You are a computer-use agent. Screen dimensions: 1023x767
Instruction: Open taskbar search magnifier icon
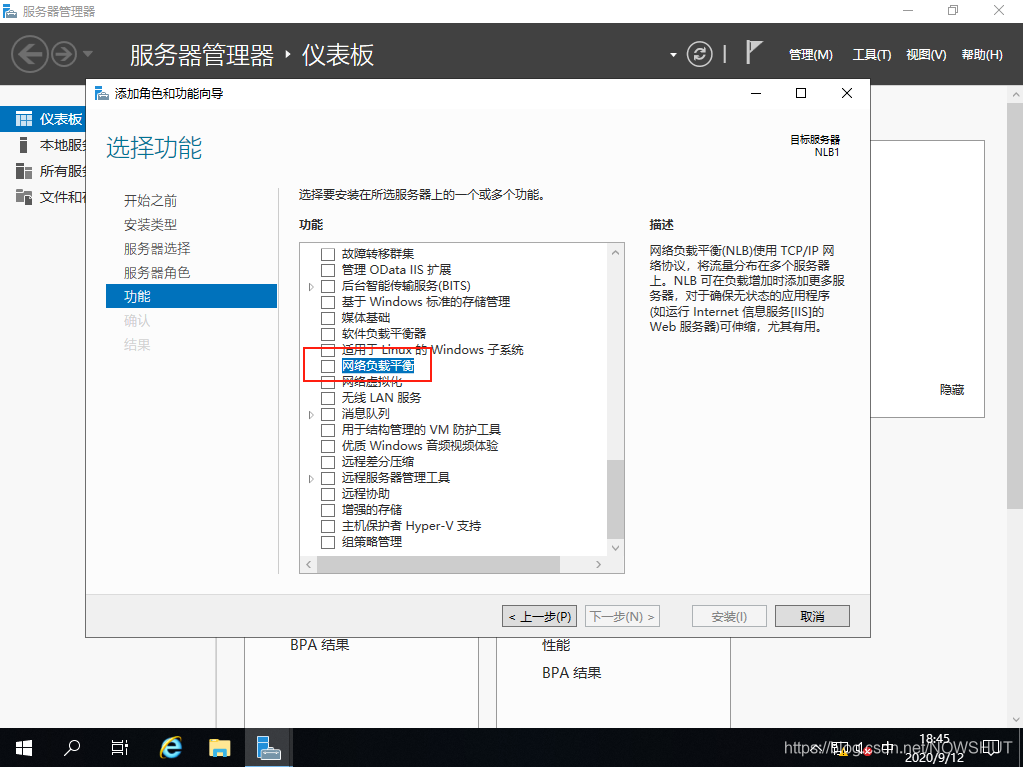tap(72, 747)
